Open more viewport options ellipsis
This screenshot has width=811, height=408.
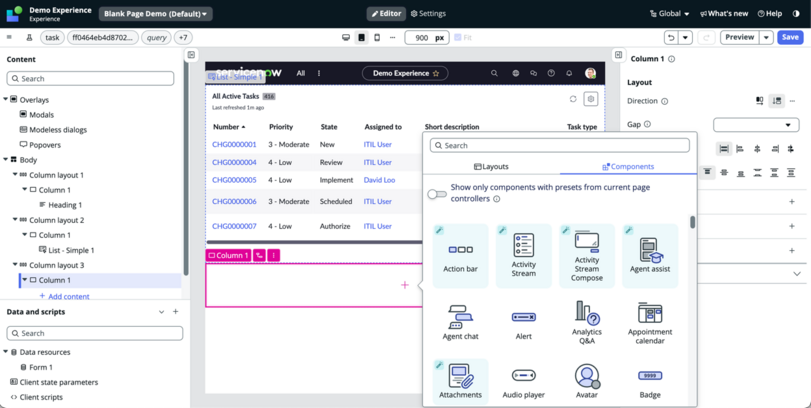click(393, 38)
